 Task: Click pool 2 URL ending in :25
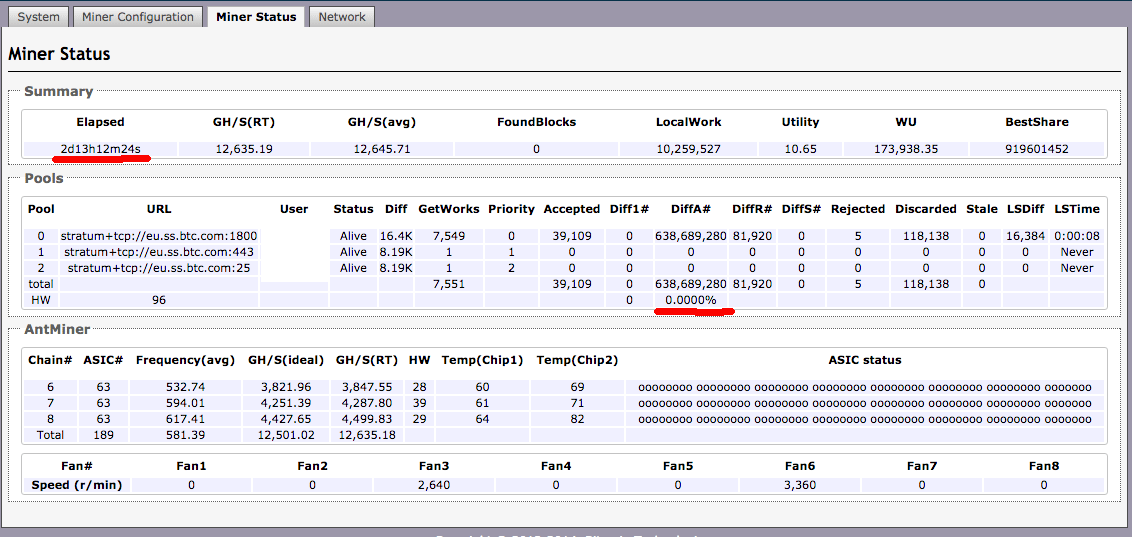click(158, 268)
